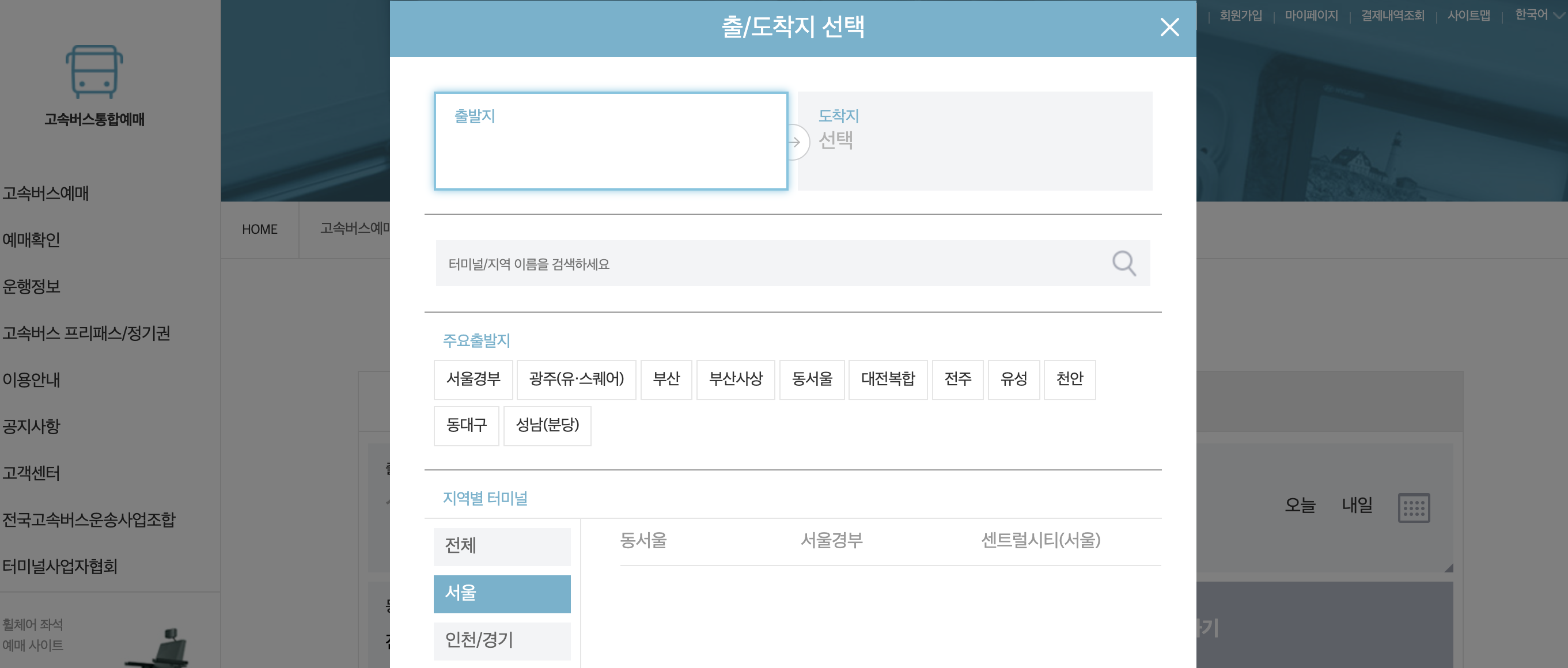
Task: Click the arrow between 출발지 and 도착지
Action: pyautogui.click(x=794, y=142)
